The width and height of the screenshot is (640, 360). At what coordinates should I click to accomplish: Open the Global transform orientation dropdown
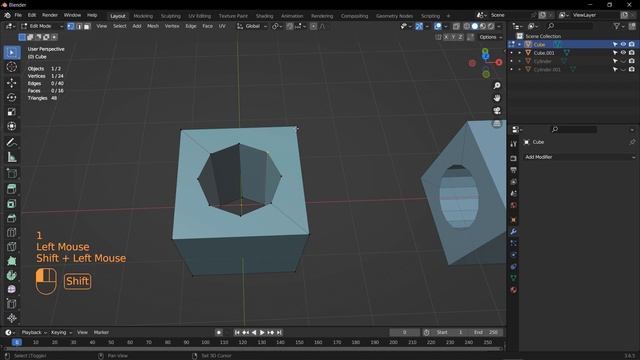pyautogui.click(x=252, y=26)
